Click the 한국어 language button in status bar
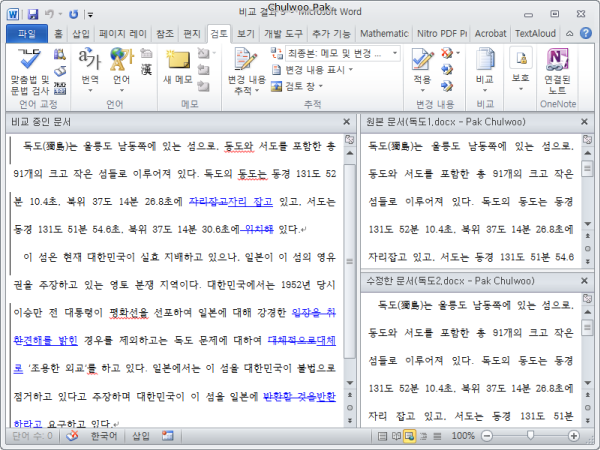This screenshot has height=450, width=600. point(102,436)
